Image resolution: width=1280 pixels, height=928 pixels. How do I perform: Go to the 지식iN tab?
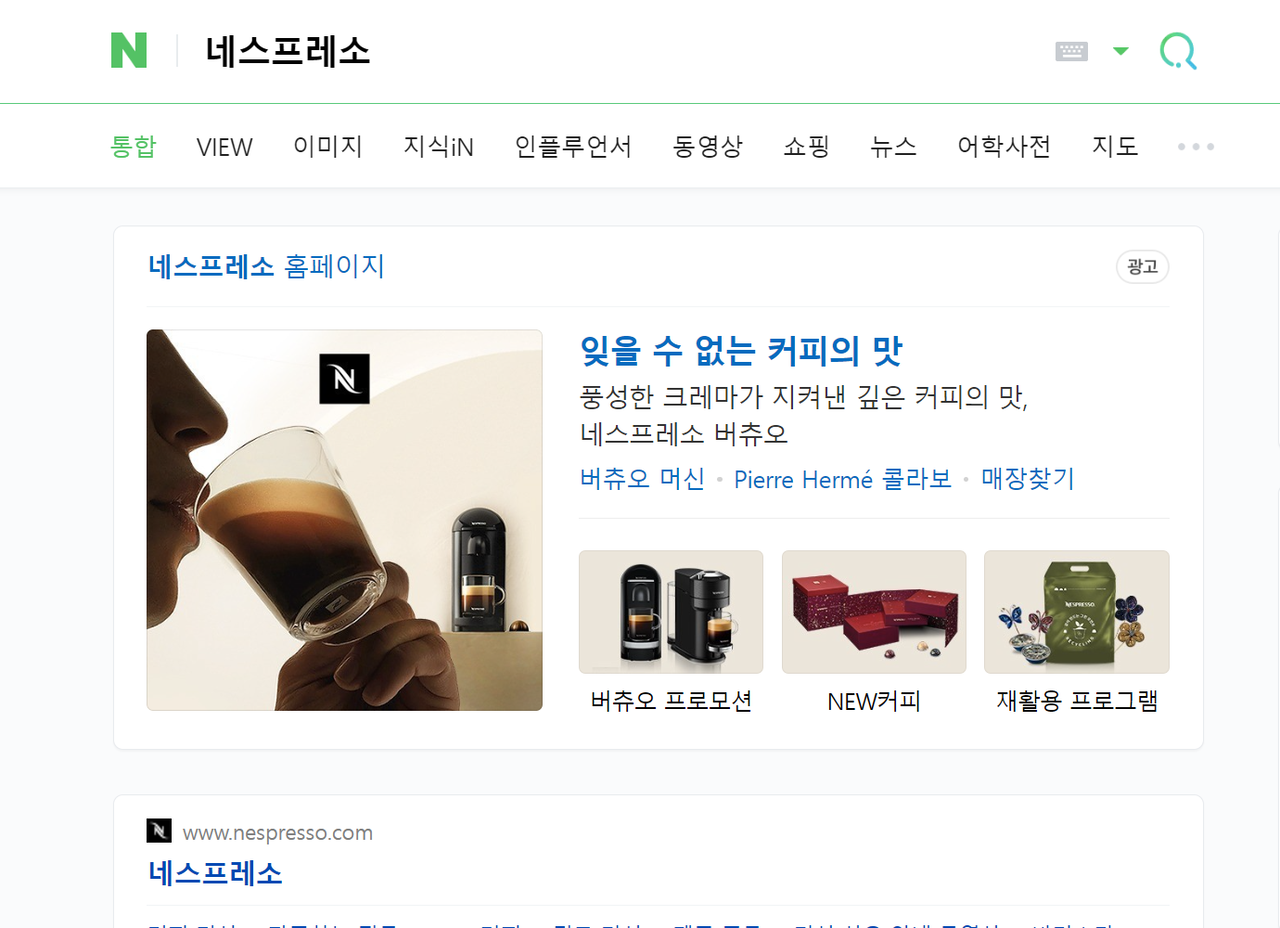438,147
